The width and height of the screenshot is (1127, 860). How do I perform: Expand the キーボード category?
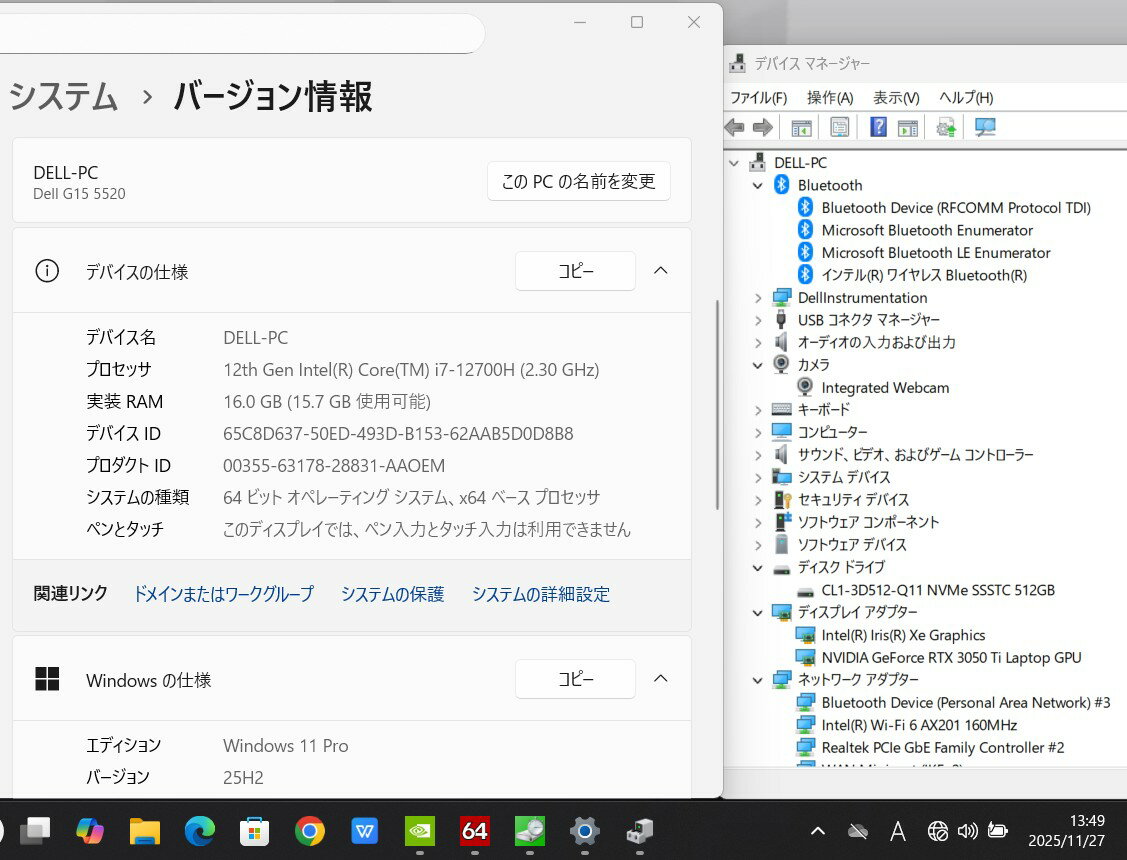click(758, 410)
